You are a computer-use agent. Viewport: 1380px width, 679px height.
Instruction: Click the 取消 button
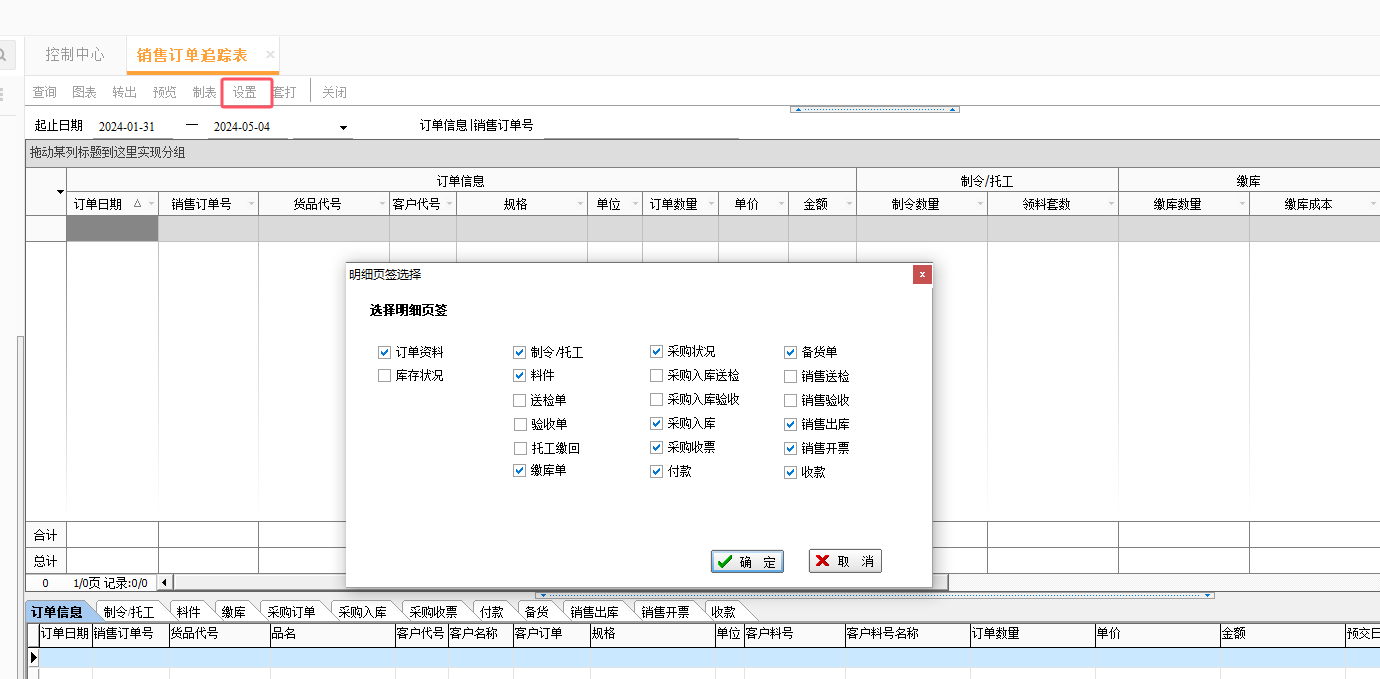coord(845,561)
